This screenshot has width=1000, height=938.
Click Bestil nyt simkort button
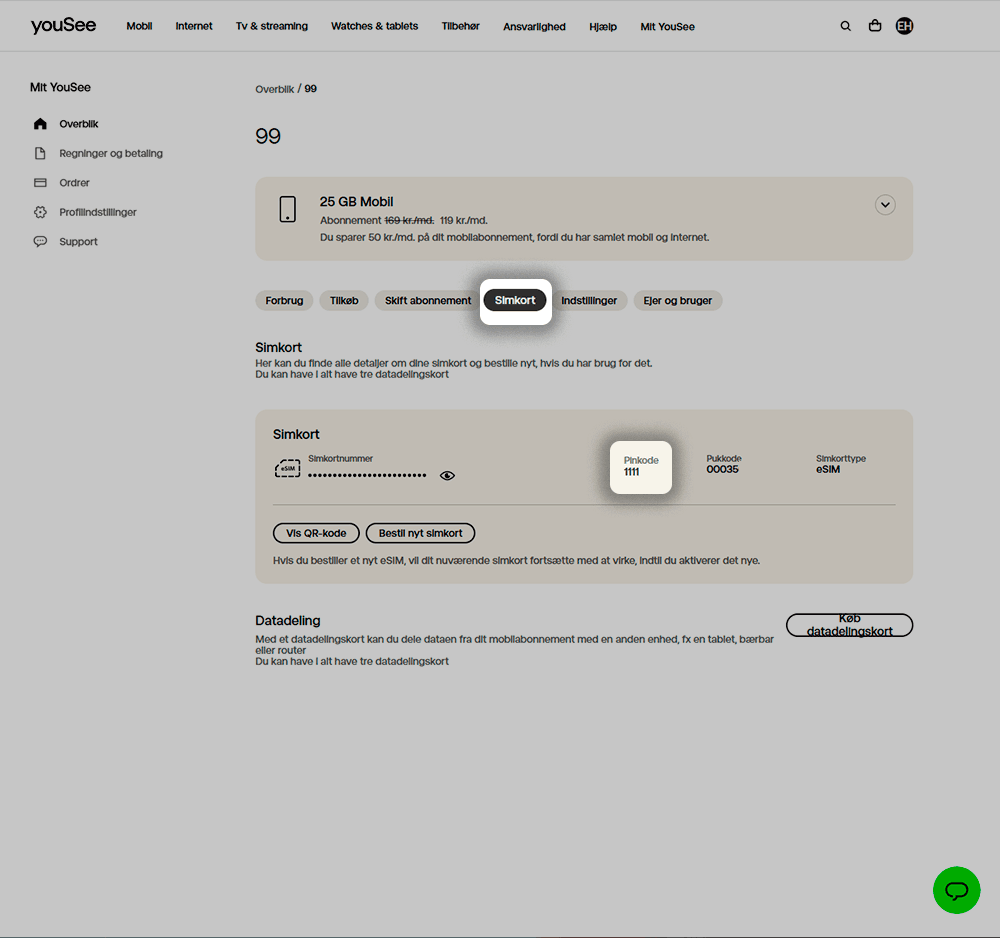[420, 533]
